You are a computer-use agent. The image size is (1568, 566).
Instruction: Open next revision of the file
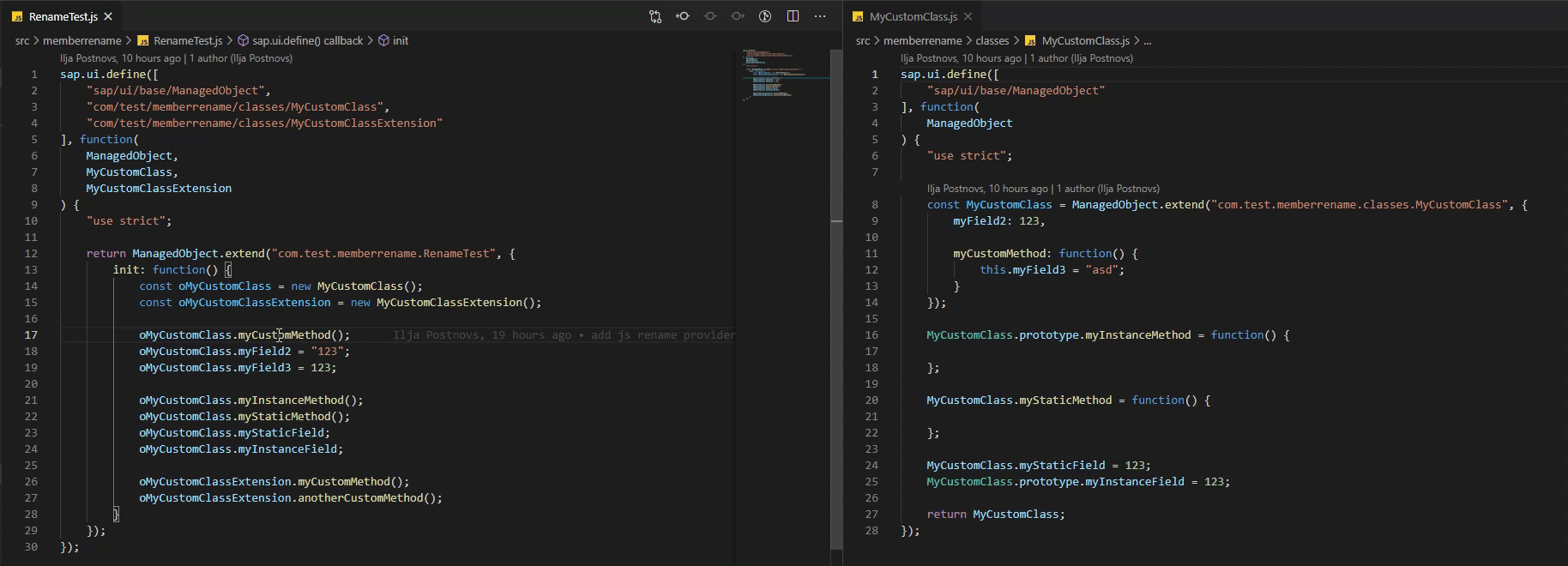[x=738, y=16]
